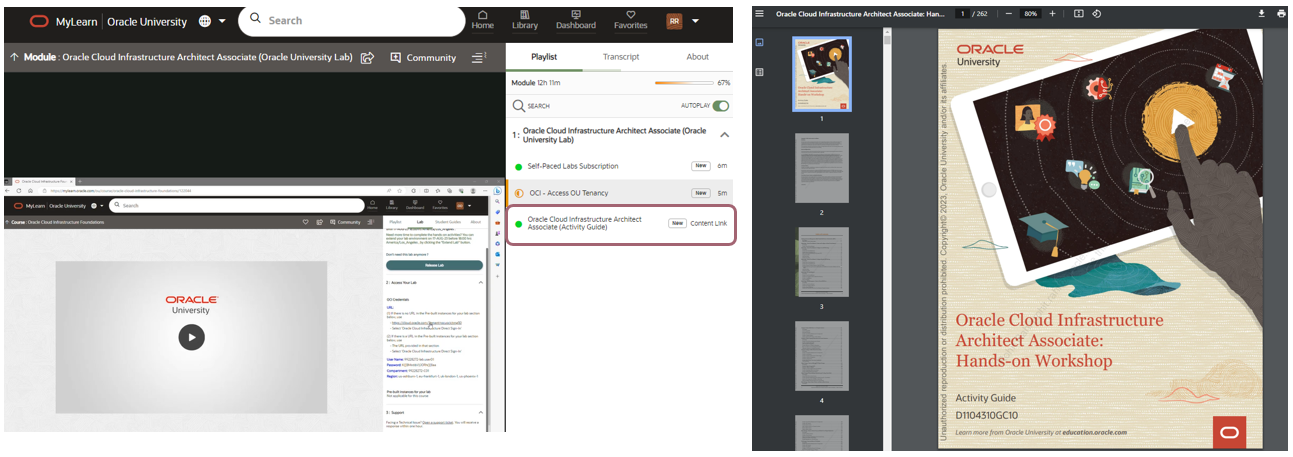Click back arrow in embedded browser
This screenshot has width=1293, height=457.
pyautogui.click(x=8, y=190)
